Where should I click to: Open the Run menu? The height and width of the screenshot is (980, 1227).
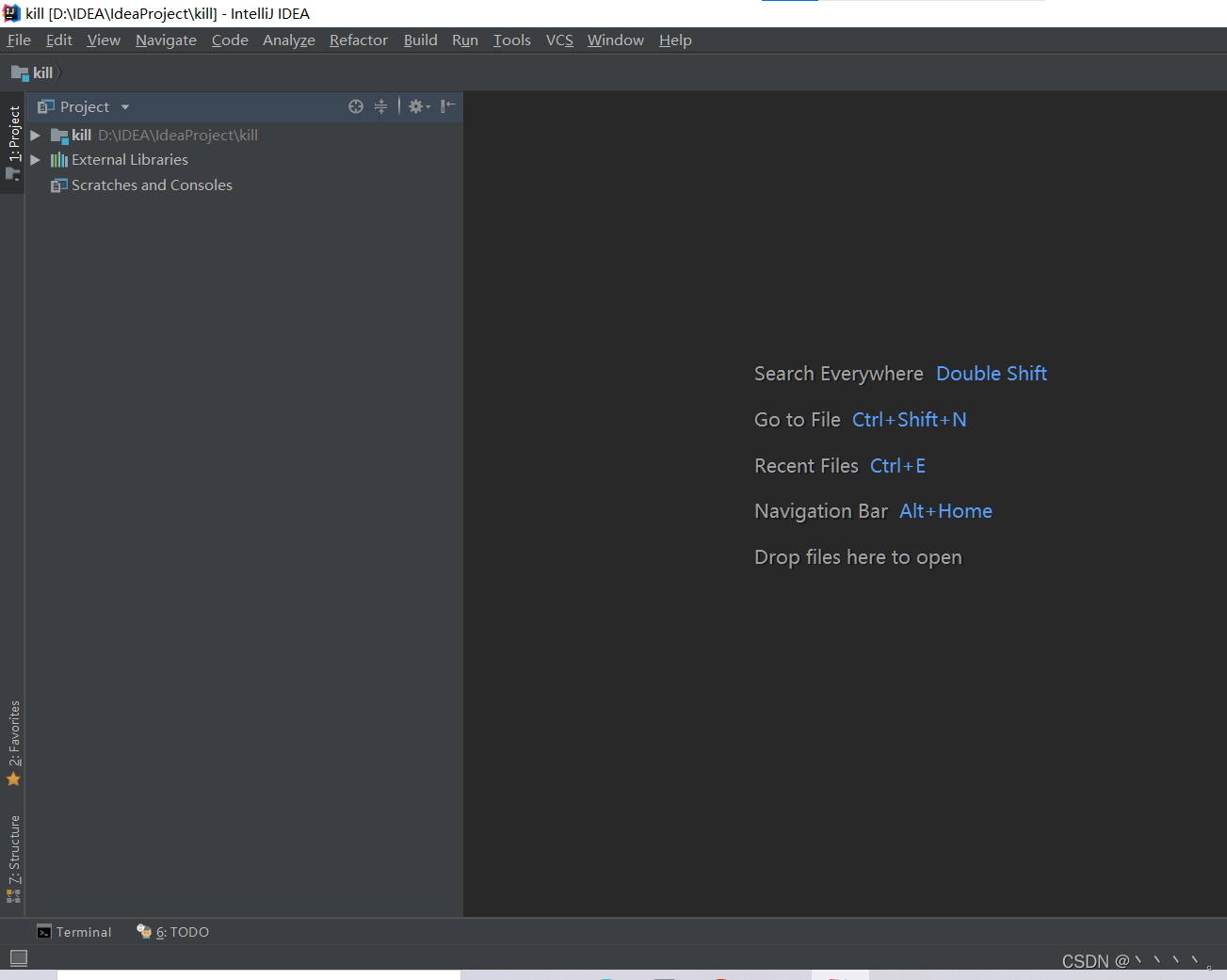[x=465, y=40]
